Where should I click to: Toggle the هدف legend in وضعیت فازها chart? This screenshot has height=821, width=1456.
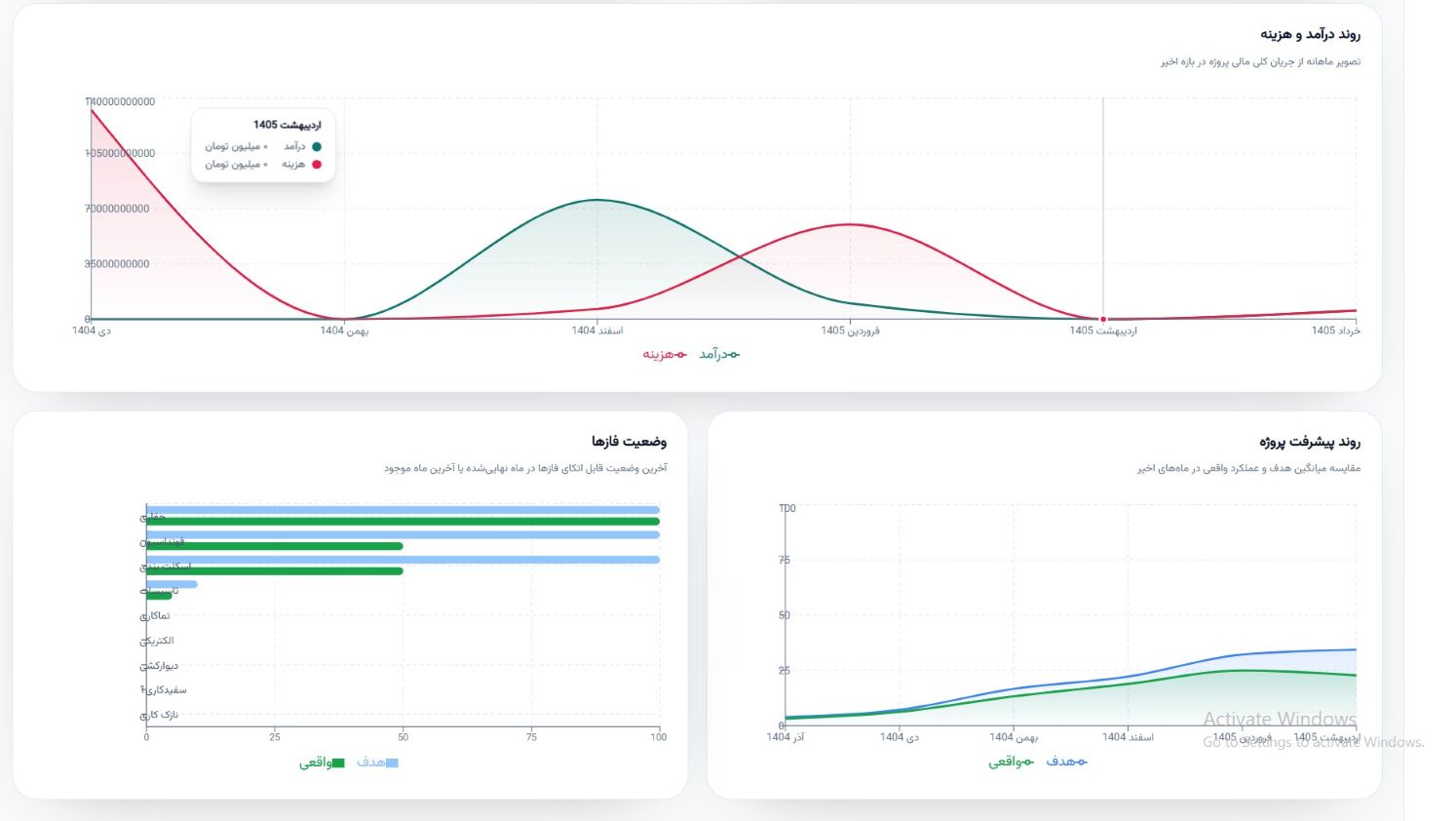click(377, 762)
